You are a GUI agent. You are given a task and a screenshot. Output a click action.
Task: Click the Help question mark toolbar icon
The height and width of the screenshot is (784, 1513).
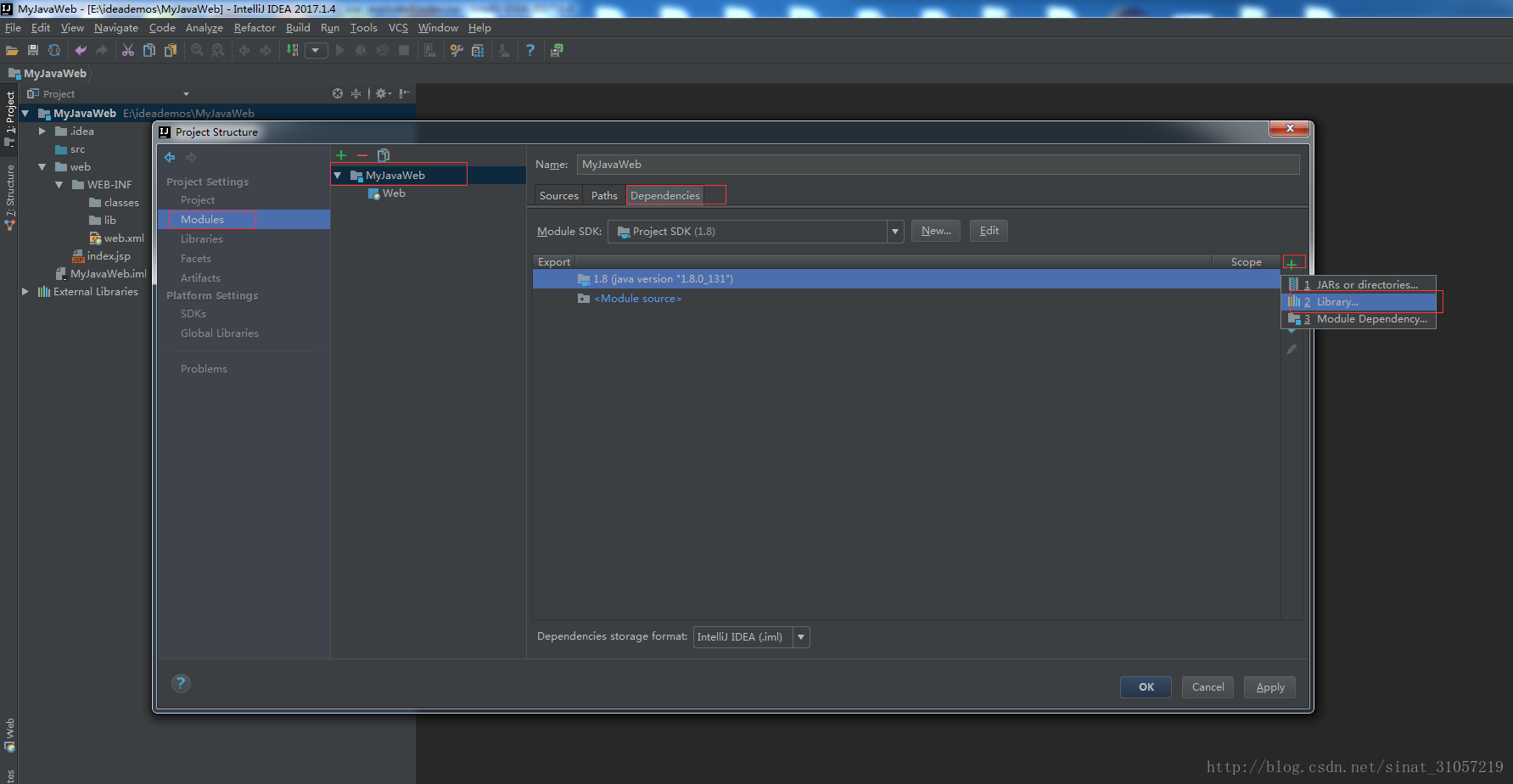click(530, 50)
